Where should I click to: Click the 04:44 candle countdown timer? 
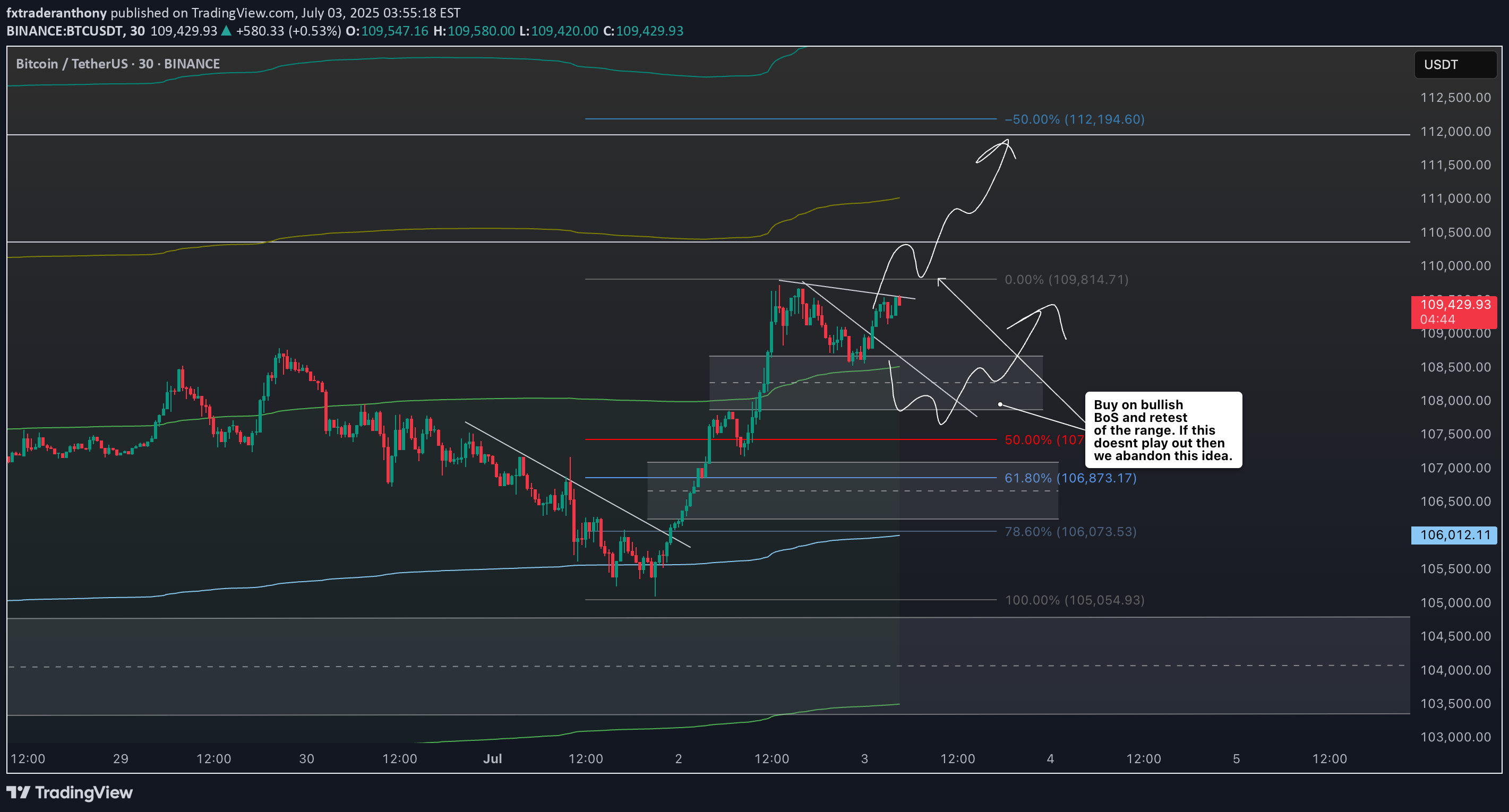click(x=1437, y=319)
